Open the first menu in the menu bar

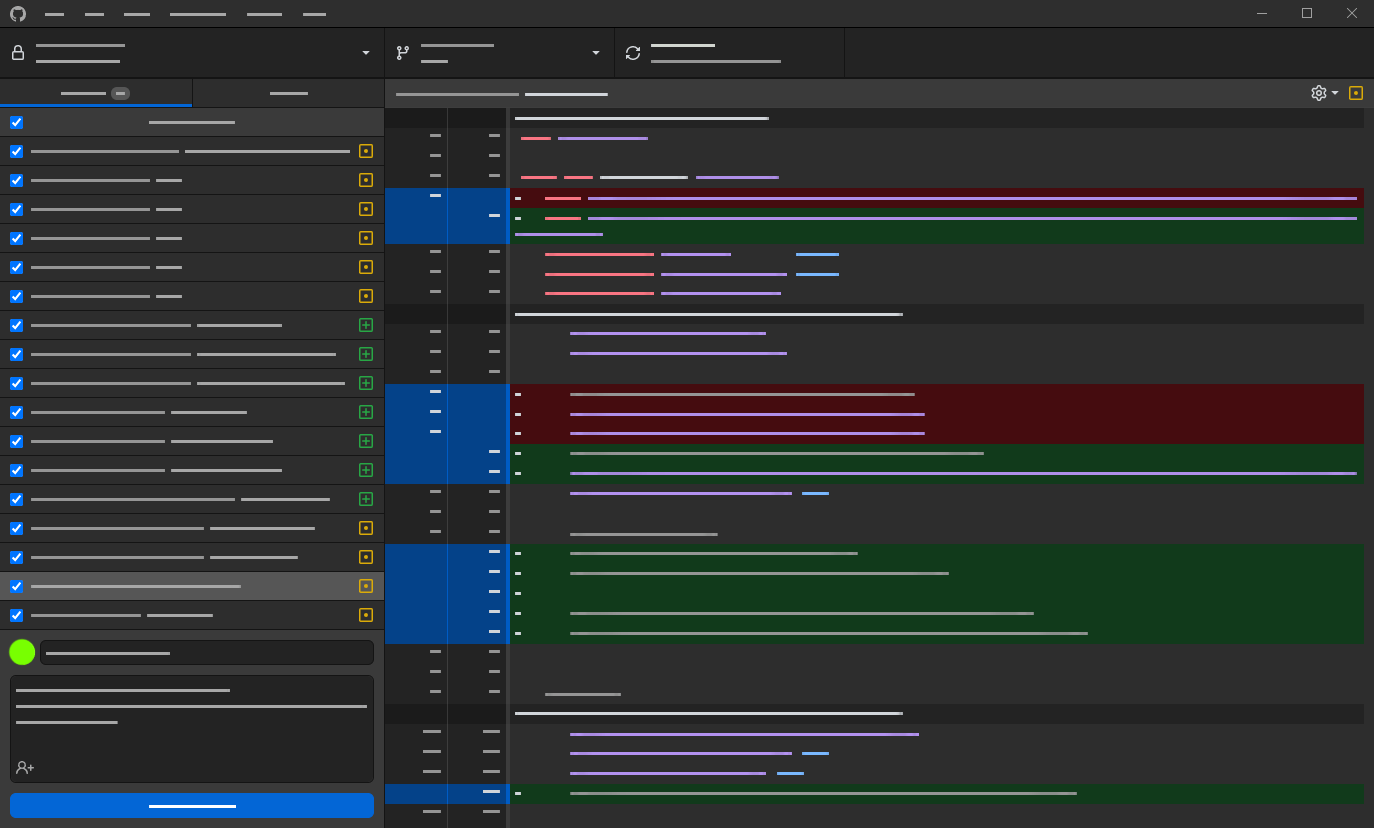(55, 14)
